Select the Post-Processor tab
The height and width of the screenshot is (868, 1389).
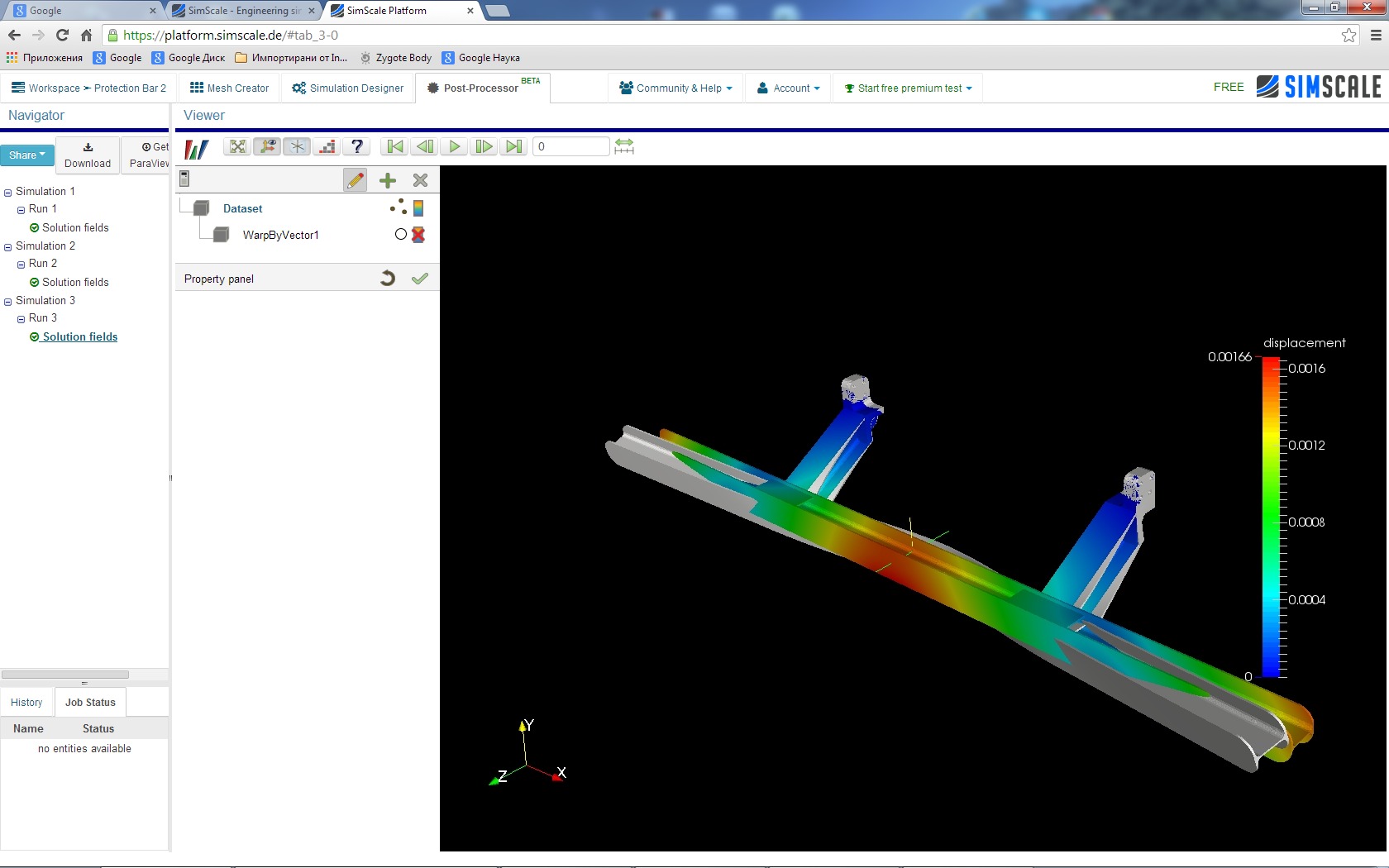(x=483, y=88)
